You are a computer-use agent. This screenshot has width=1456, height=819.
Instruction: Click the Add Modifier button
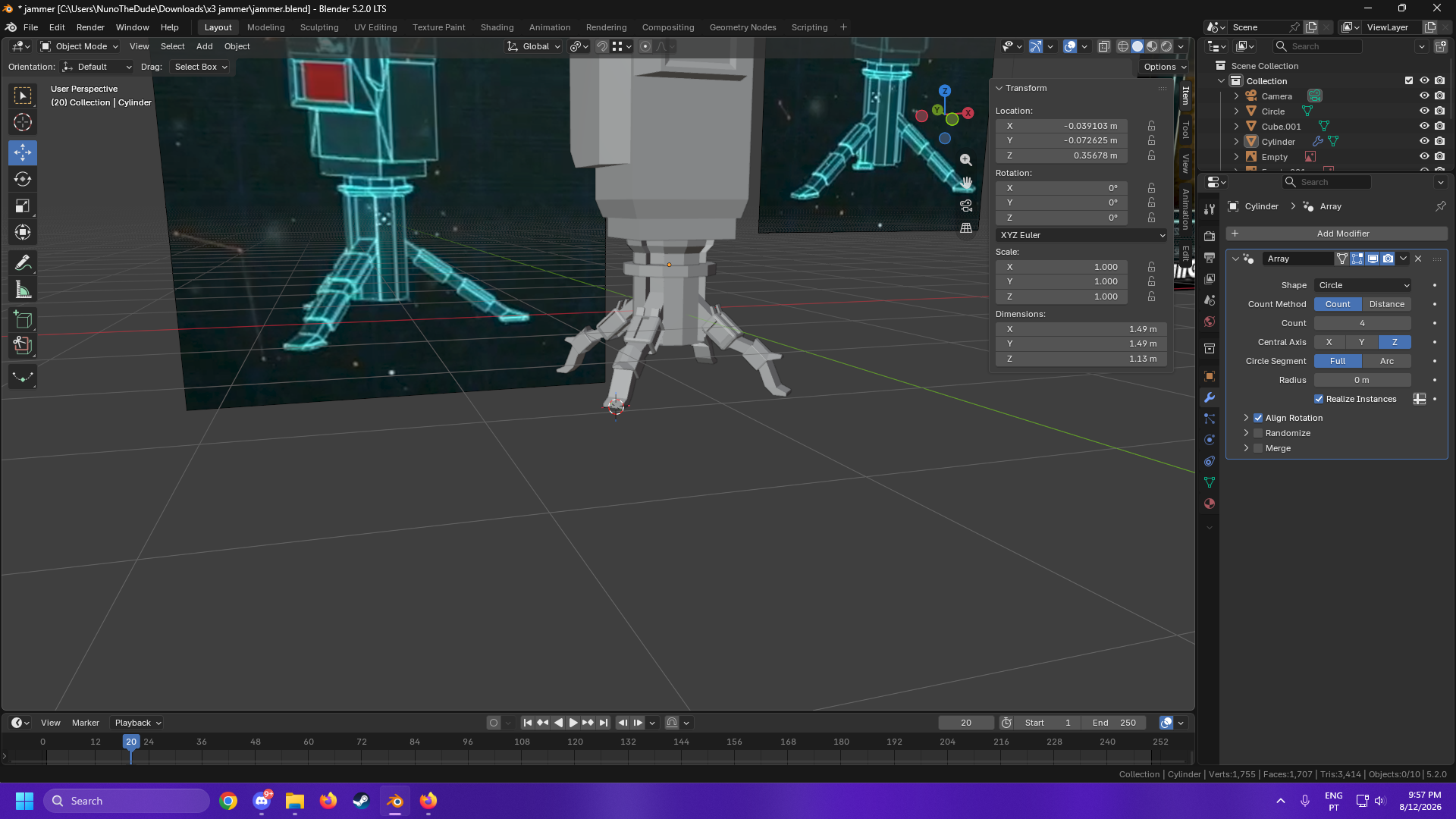[1337, 234]
